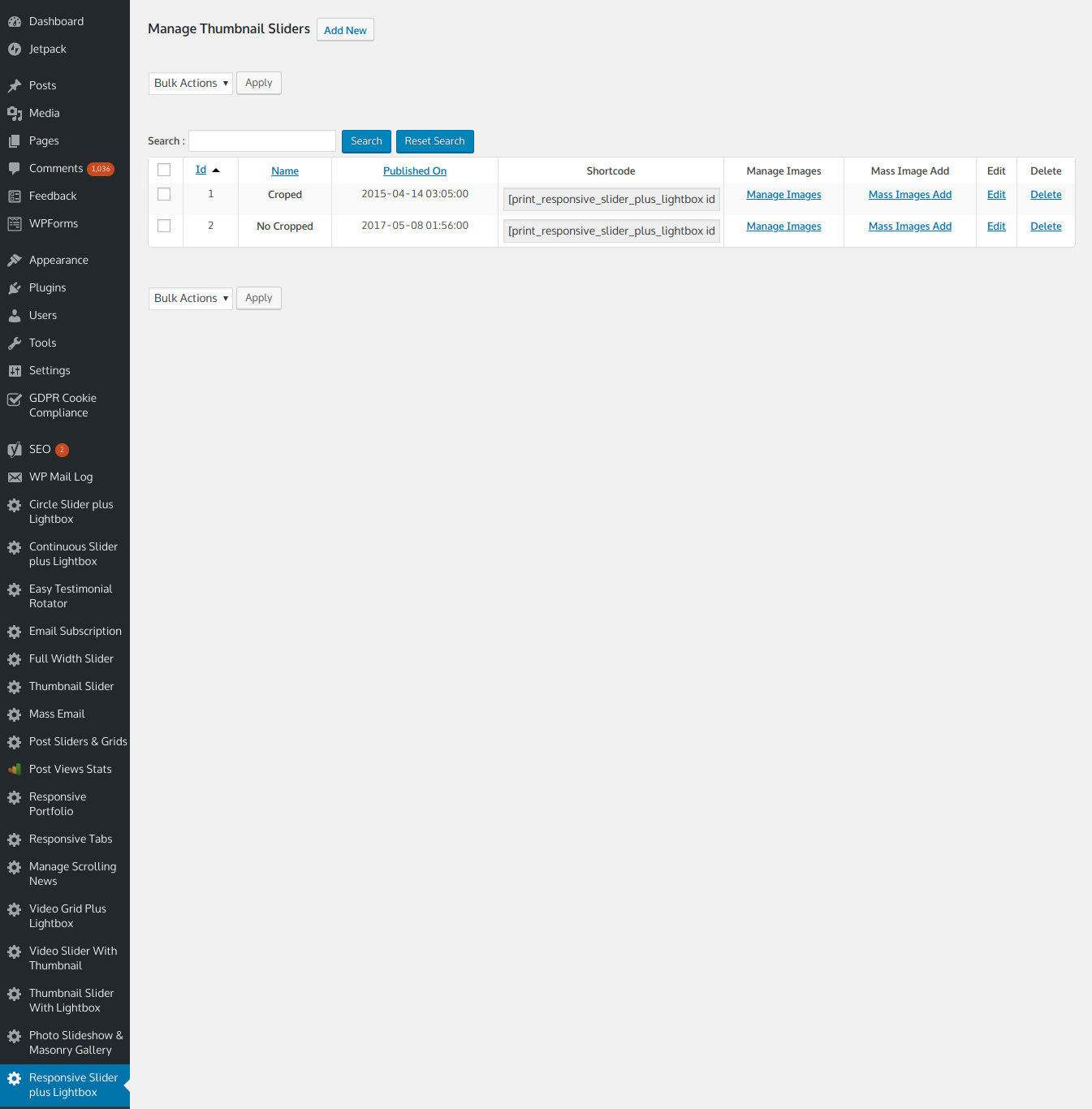This screenshot has width=1092, height=1109.
Task: Open Manage Images for No Cropped slider
Action: [783, 227]
